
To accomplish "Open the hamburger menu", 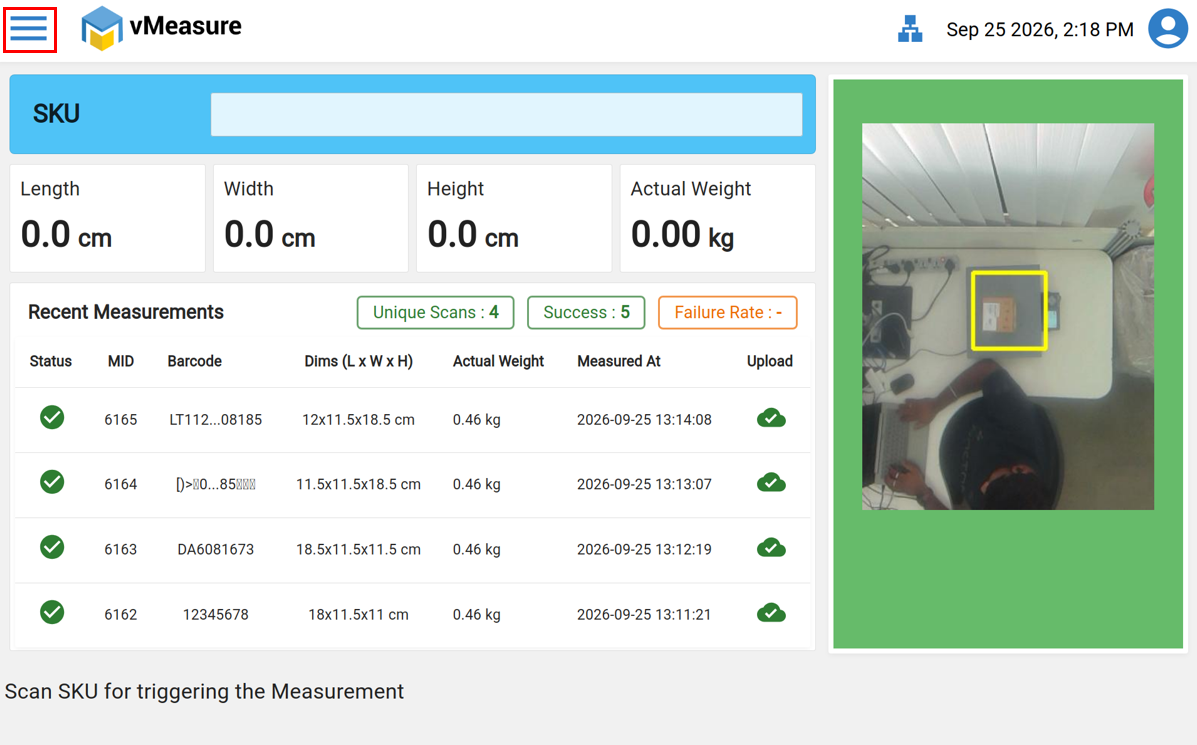I will [30, 30].
